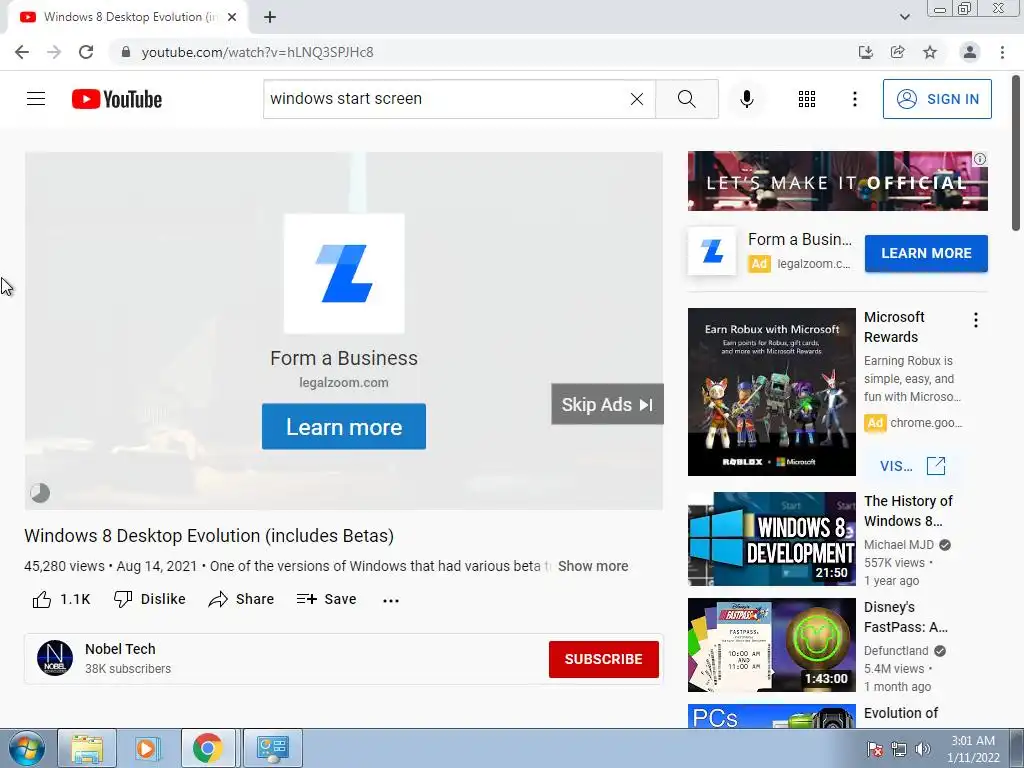Share this page icon in address bar

coord(897,52)
